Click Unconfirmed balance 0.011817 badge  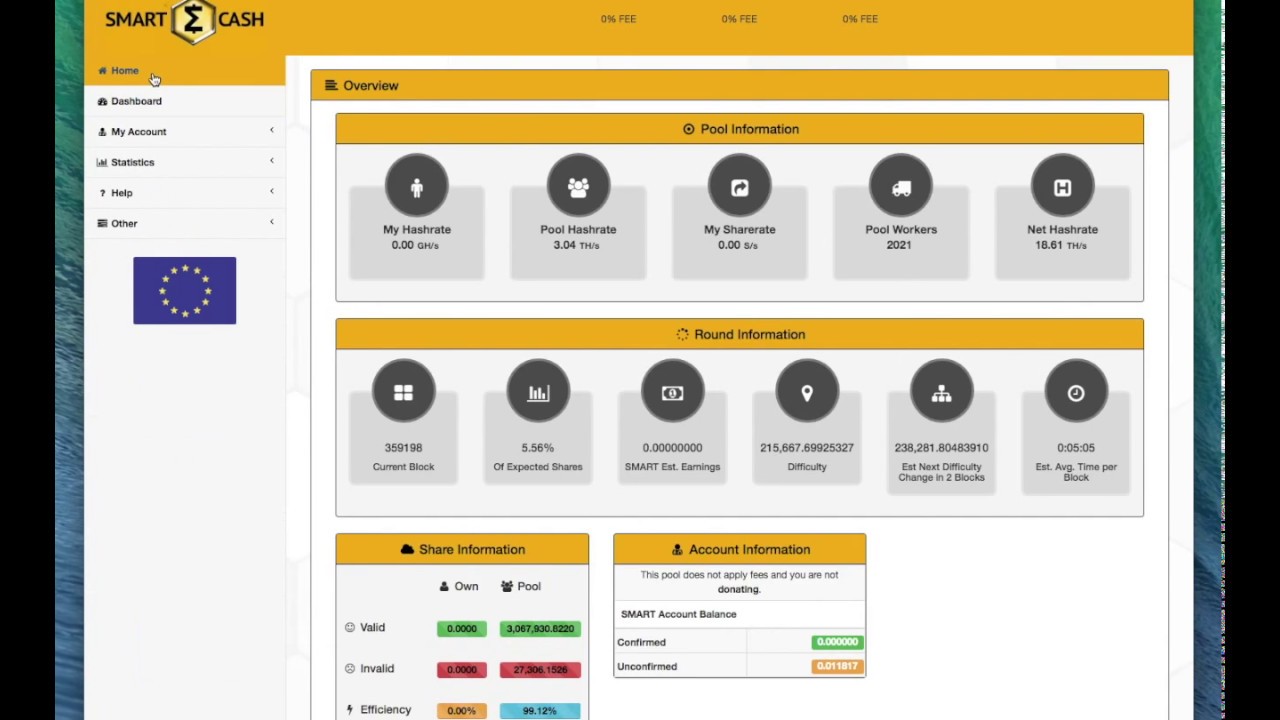pos(837,666)
